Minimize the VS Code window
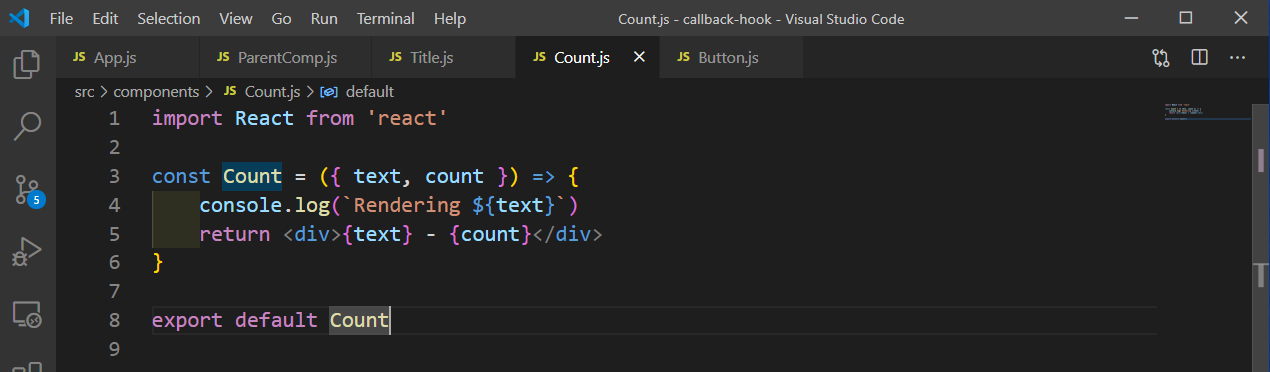 pos(1133,18)
